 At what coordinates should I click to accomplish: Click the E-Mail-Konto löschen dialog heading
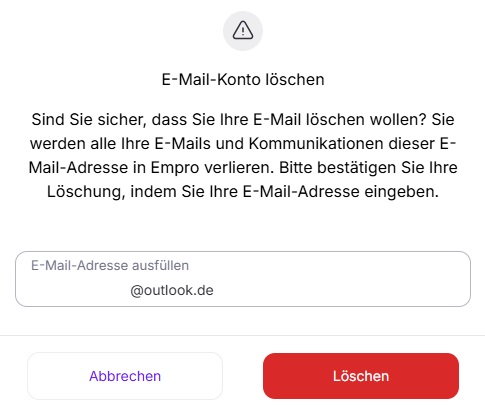pos(243,80)
